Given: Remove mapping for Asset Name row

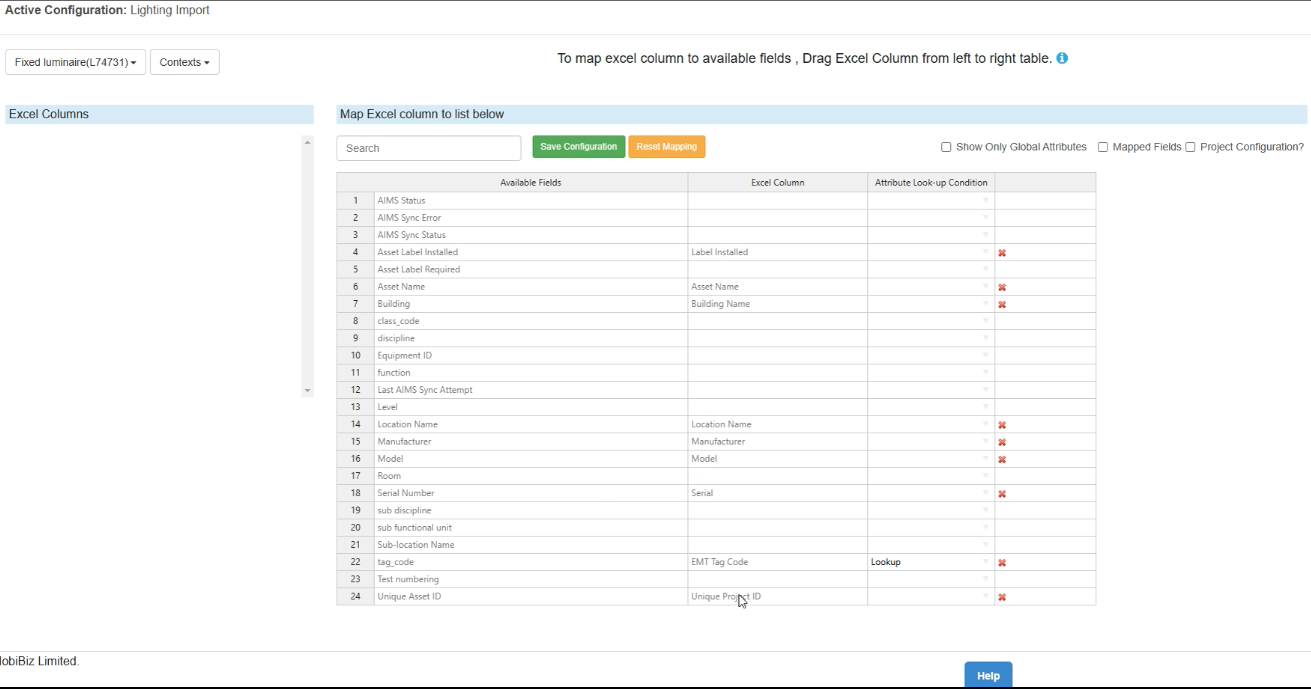Looking at the screenshot, I should [1002, 287].
